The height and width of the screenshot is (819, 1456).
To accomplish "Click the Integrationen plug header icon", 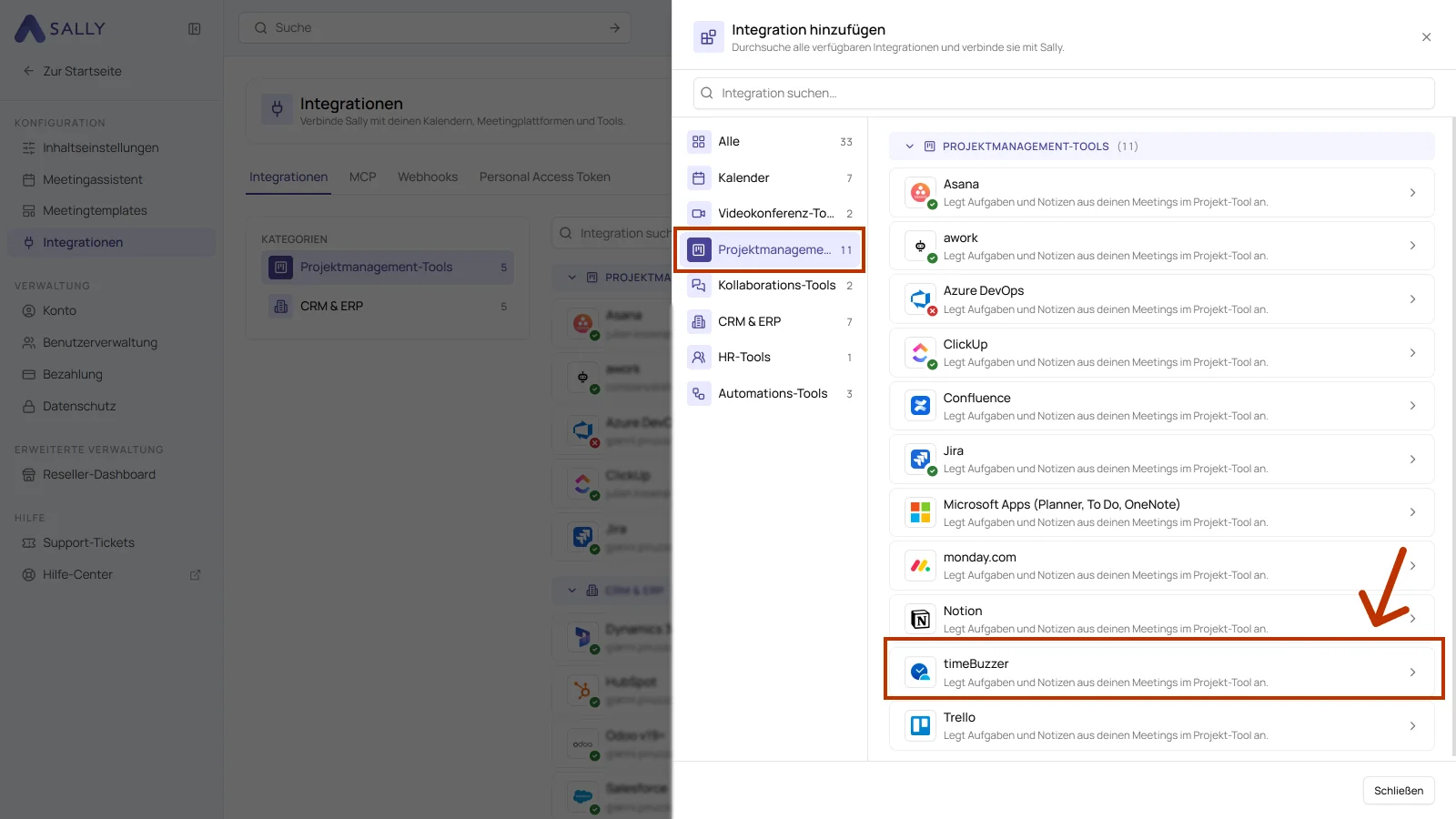I will click(278, 109).
